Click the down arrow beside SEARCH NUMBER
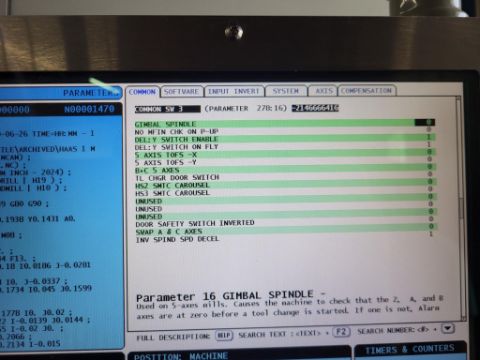 point(448,328)
